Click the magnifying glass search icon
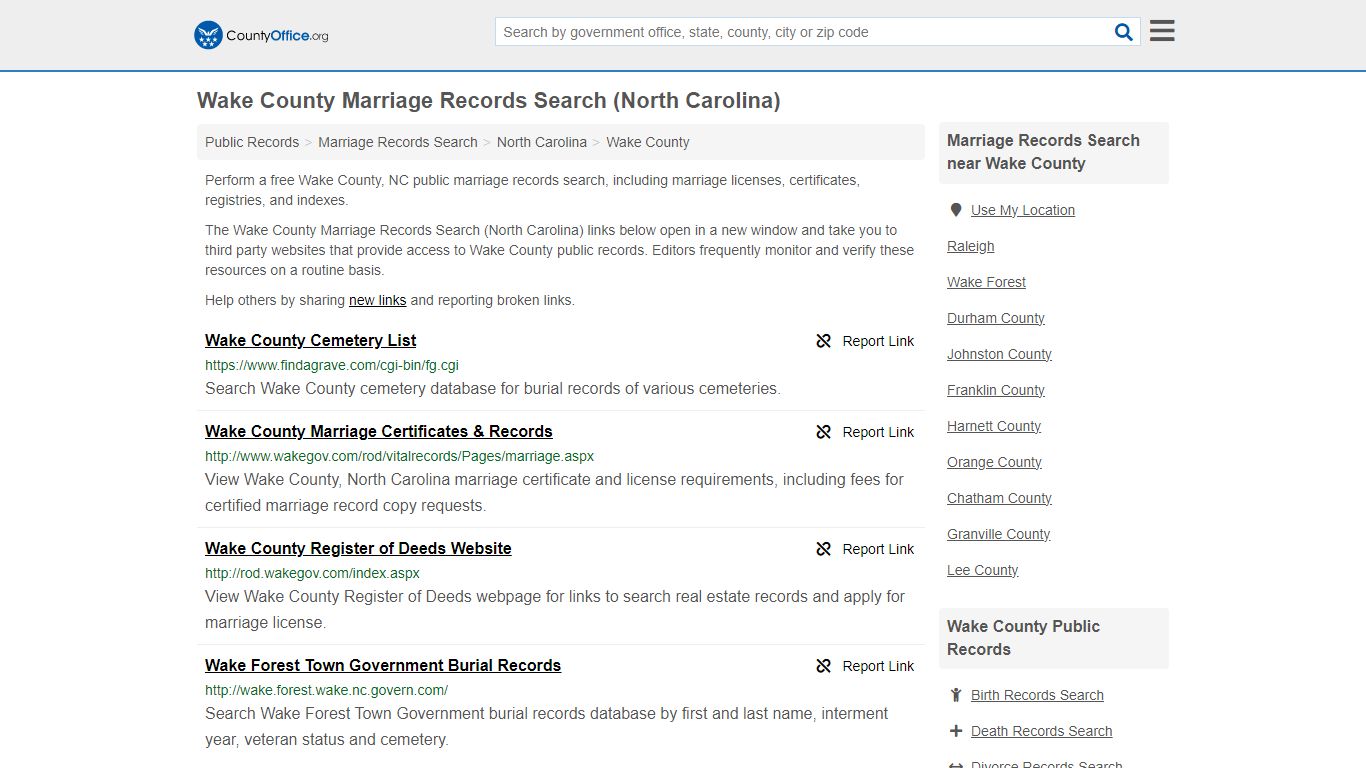 click(x=1124, y=32)
